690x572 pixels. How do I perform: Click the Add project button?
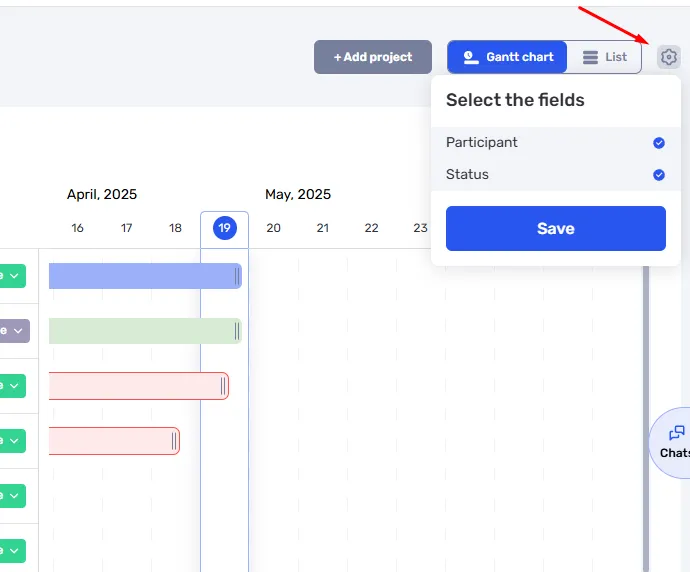(x=373, y=57)
